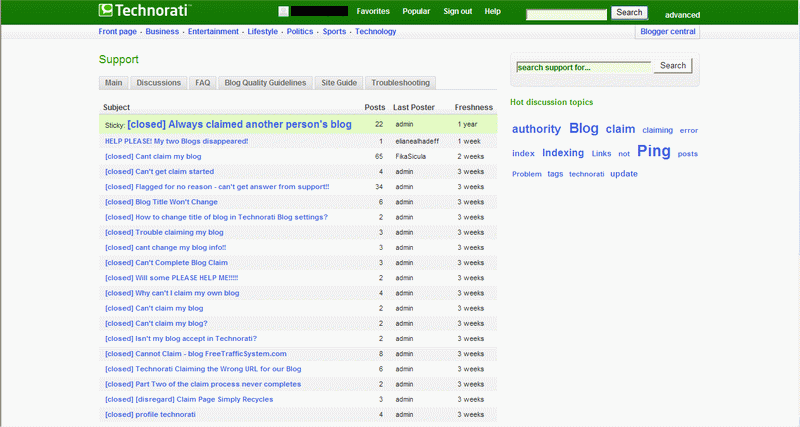Select the technorati hot topic tag
Image resolution: width=800 pixels, height=427 pixels.
pos(587,174)
